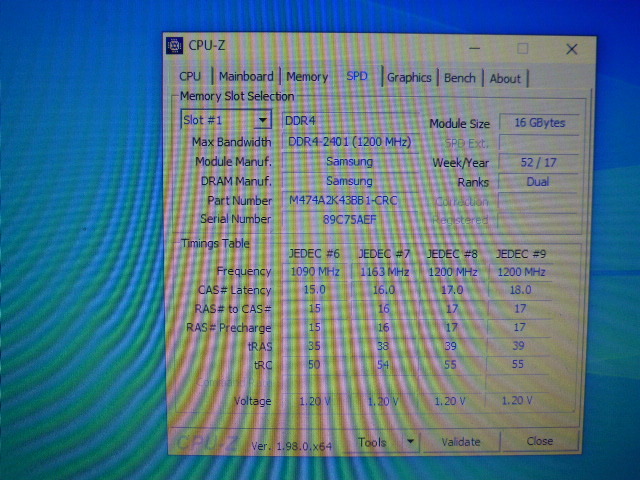This screenshot has height=480, width=640.
Task: Click Week/Year value 52 / 17
Action: tap(538, 162)
